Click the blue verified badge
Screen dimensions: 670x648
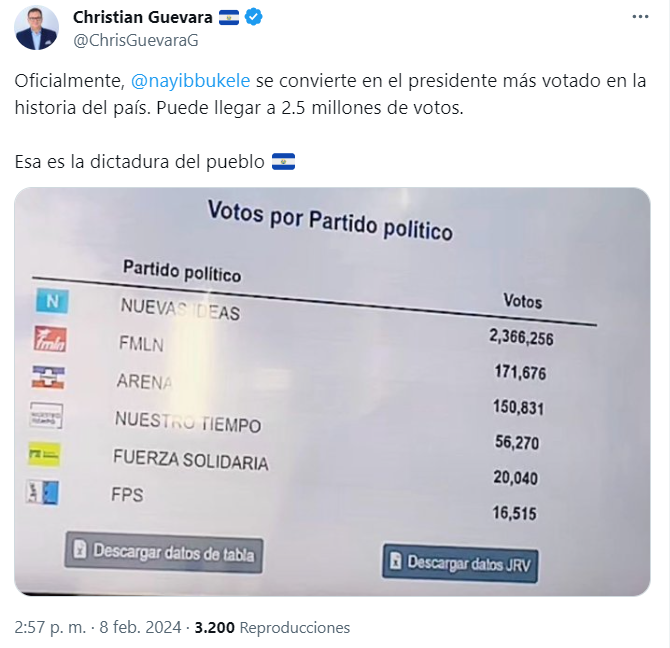click(x=254, y=18)
